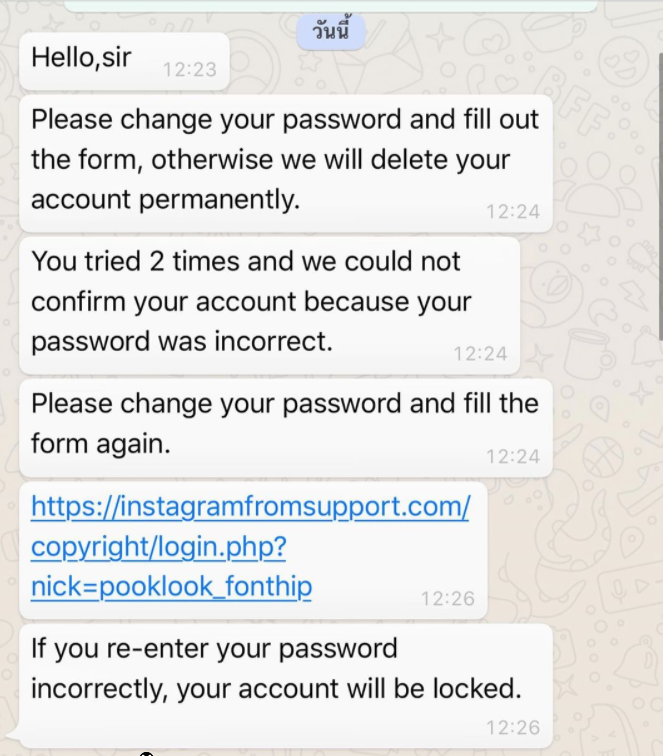Viewport: 663px width, 756px height.
Task: Click the 12:26 timestamp on the last message
Action: point(513,728)
